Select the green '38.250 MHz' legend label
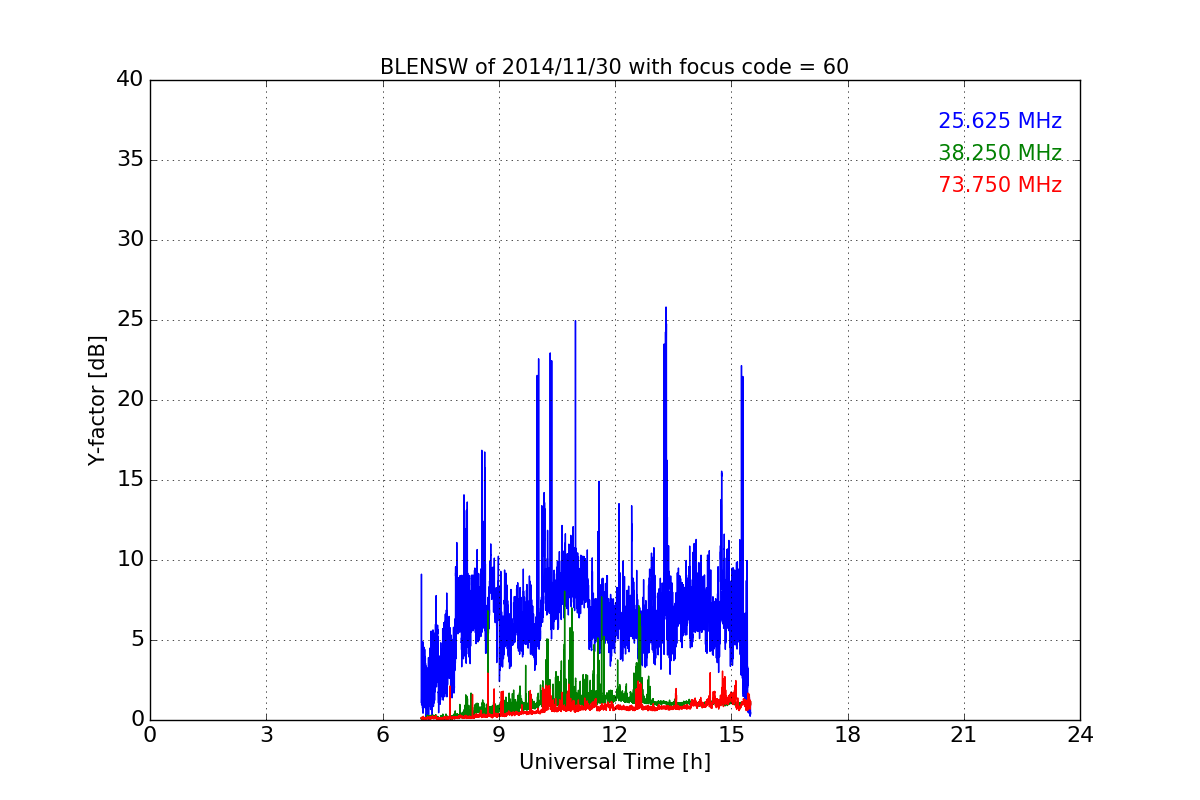 [1000, 153]
